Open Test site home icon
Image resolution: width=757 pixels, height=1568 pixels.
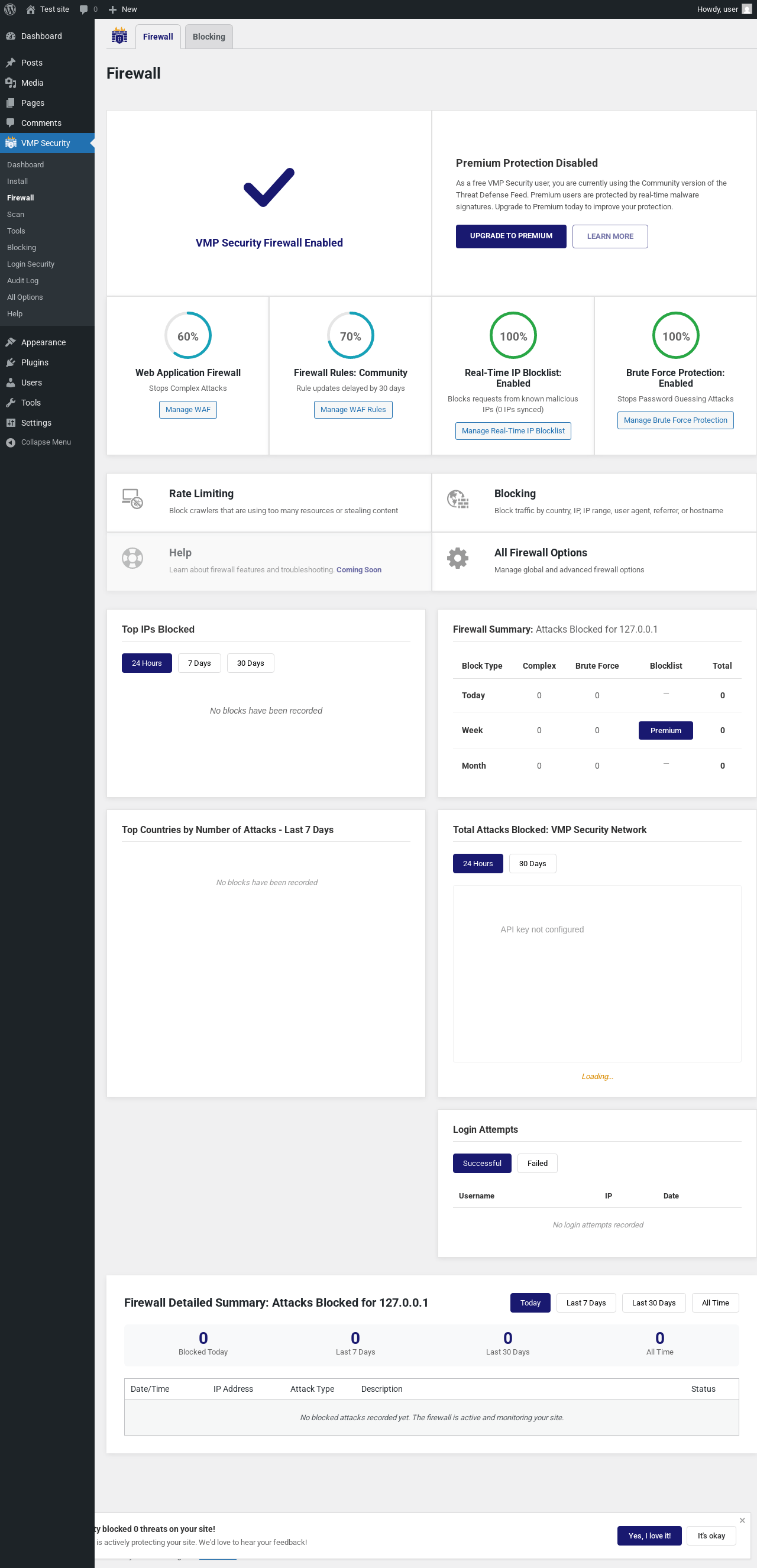30,9
